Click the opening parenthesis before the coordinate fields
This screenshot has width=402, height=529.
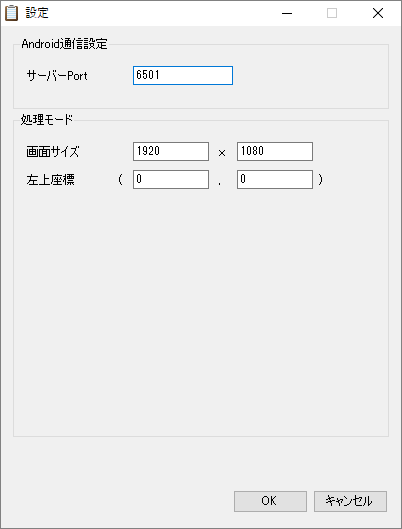click(120, 179)
